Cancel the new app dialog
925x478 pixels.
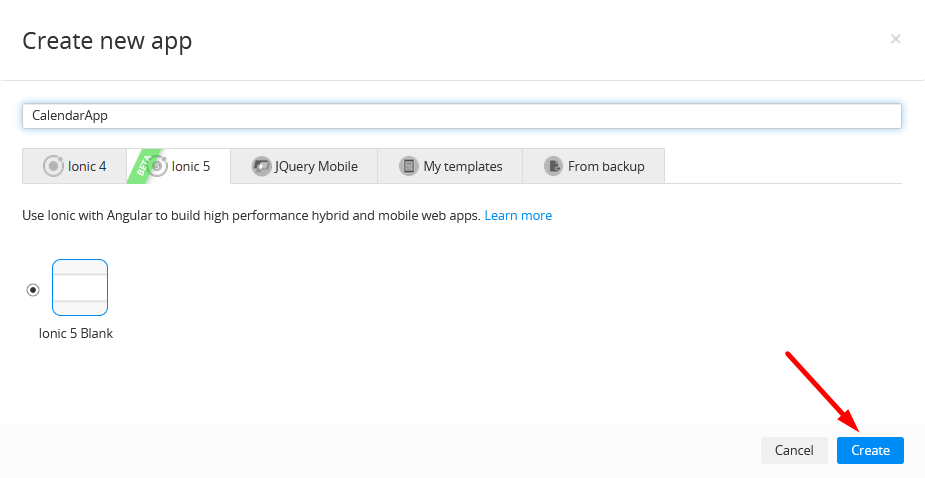point(794,450)
